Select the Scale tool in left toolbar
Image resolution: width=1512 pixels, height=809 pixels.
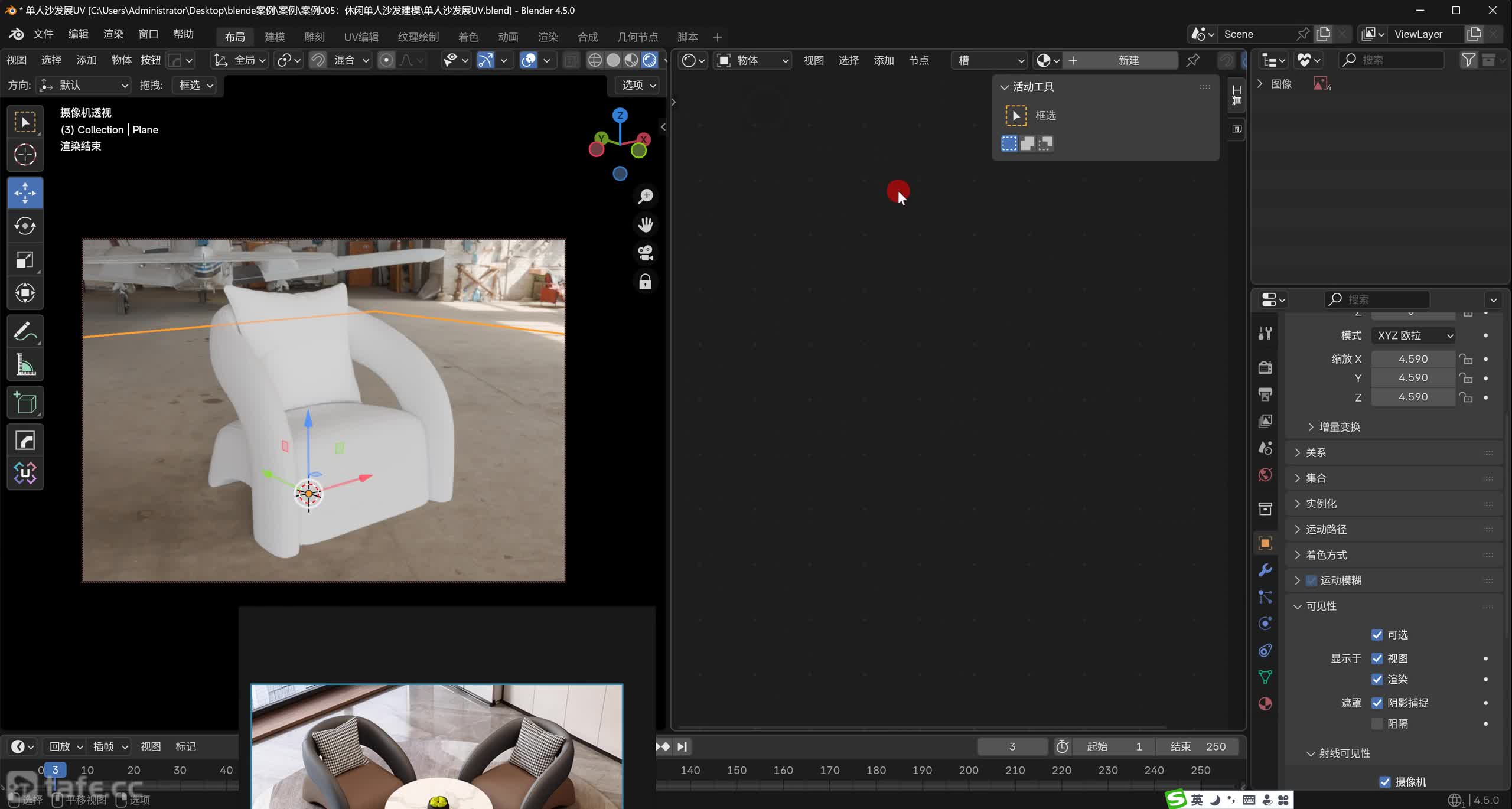point(25,260)
